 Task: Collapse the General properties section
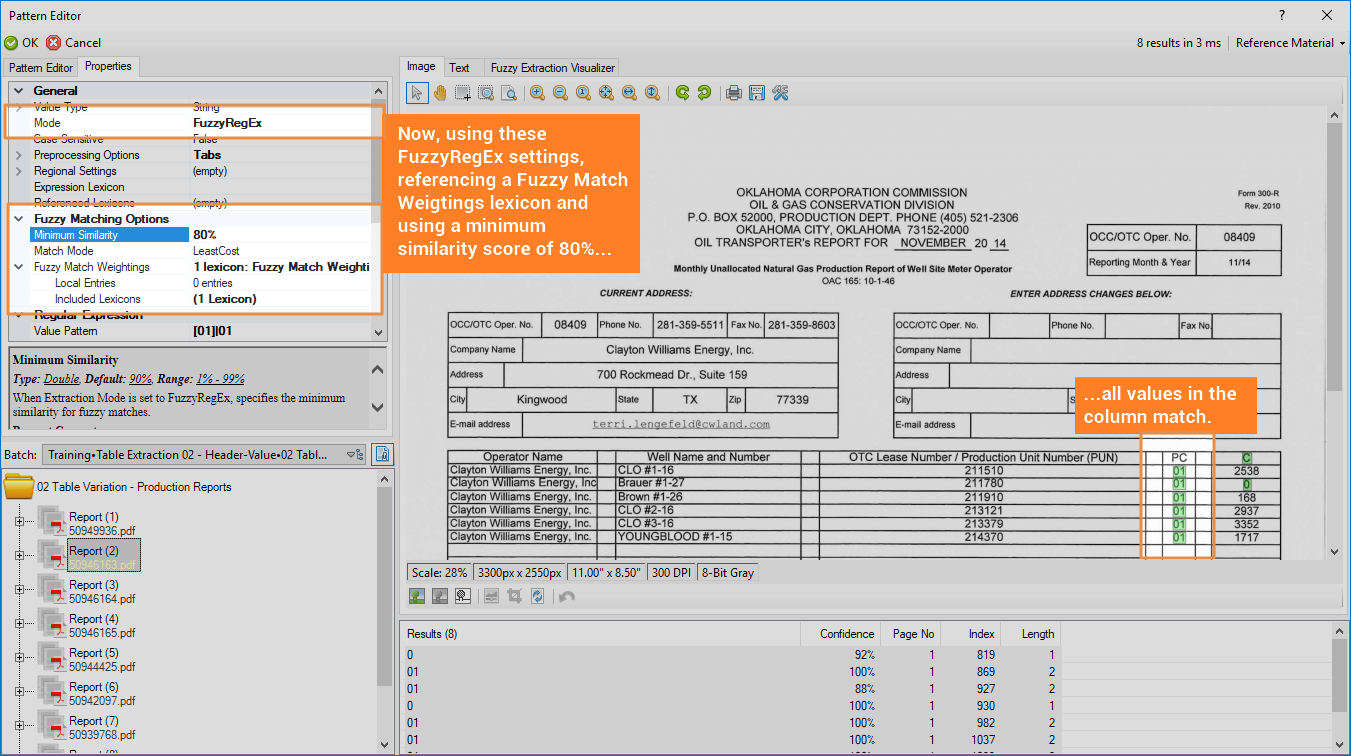19,91
